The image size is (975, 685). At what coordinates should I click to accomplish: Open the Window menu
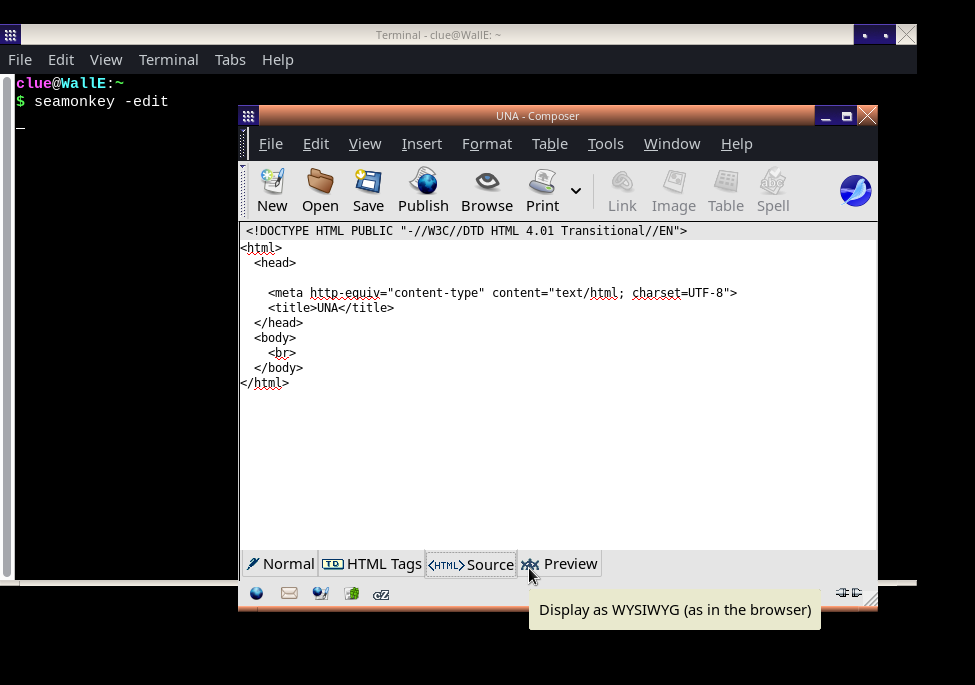[672, 144]
